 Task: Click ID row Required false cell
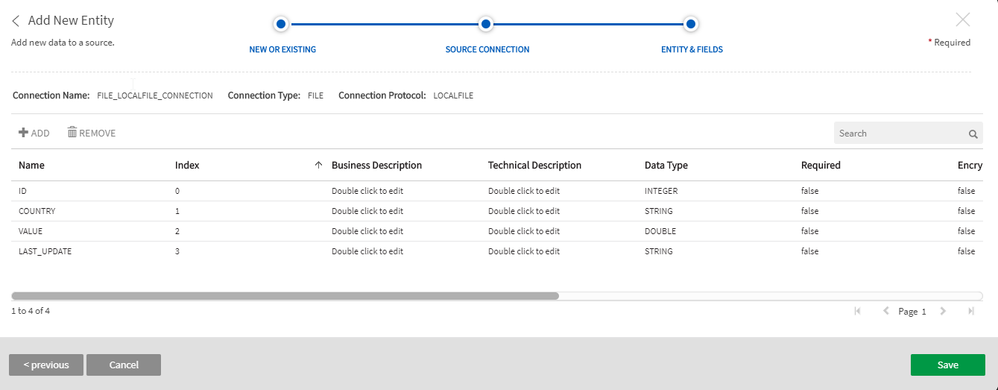click(810, 191)
